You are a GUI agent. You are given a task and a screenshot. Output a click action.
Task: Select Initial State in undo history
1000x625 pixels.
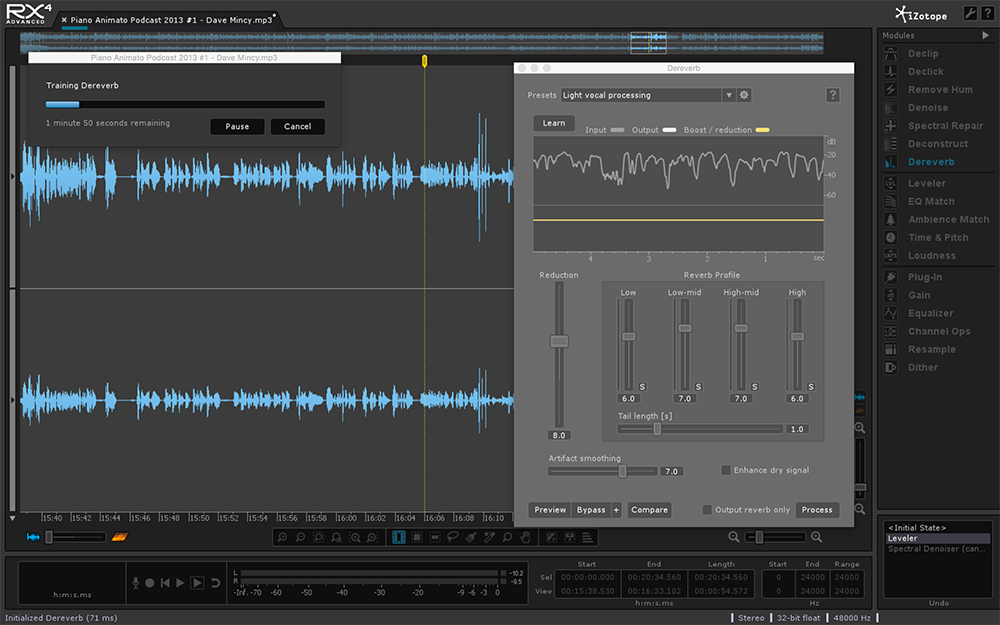tap(916, 527)
